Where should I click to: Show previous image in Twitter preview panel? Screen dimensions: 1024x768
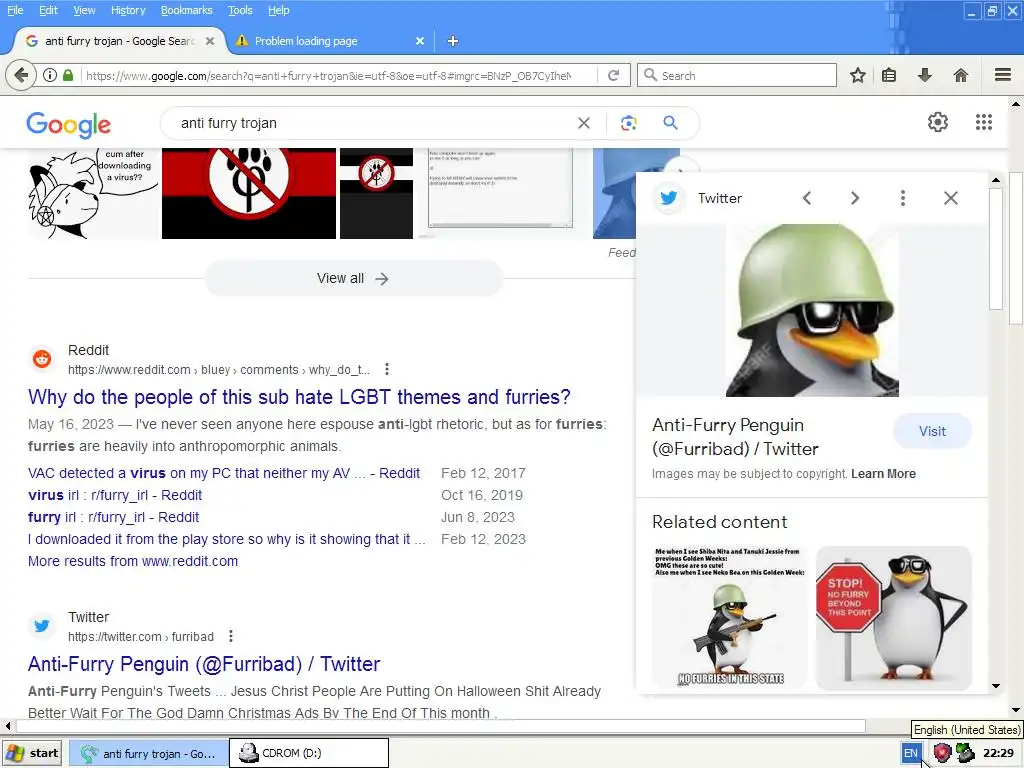pyautogui.click(x=807, y=198)
